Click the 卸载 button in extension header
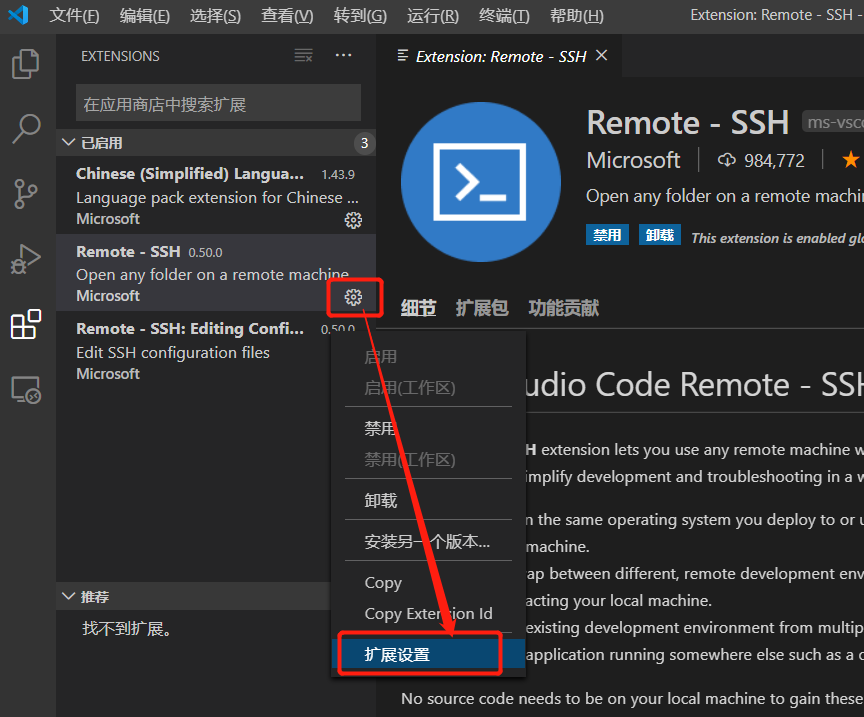Image resolution: width=864 pixels, height=717 pixels. coord(660,235)
